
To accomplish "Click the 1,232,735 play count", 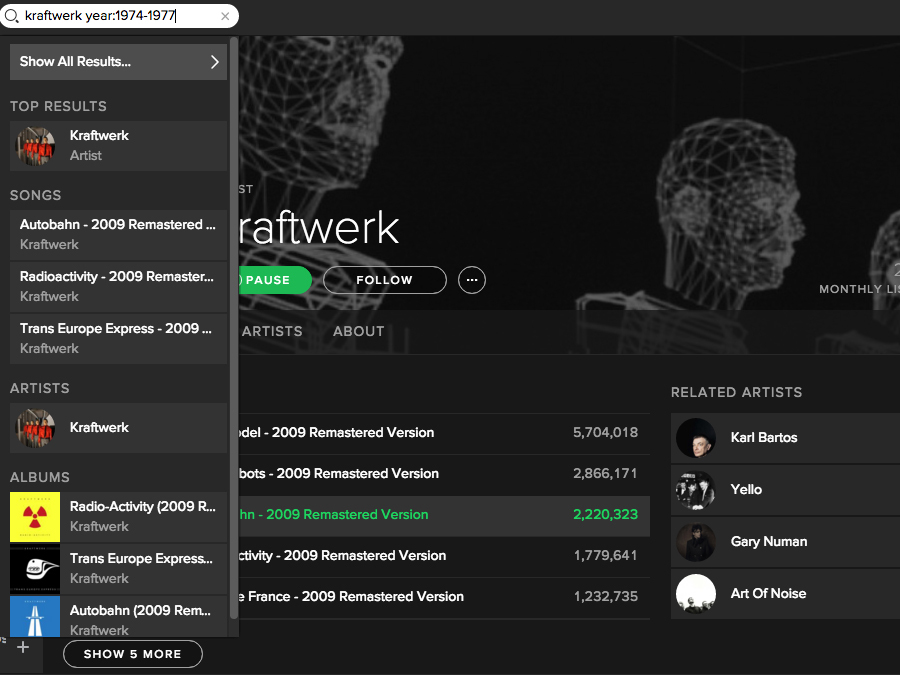I will (x=605, y=596).
